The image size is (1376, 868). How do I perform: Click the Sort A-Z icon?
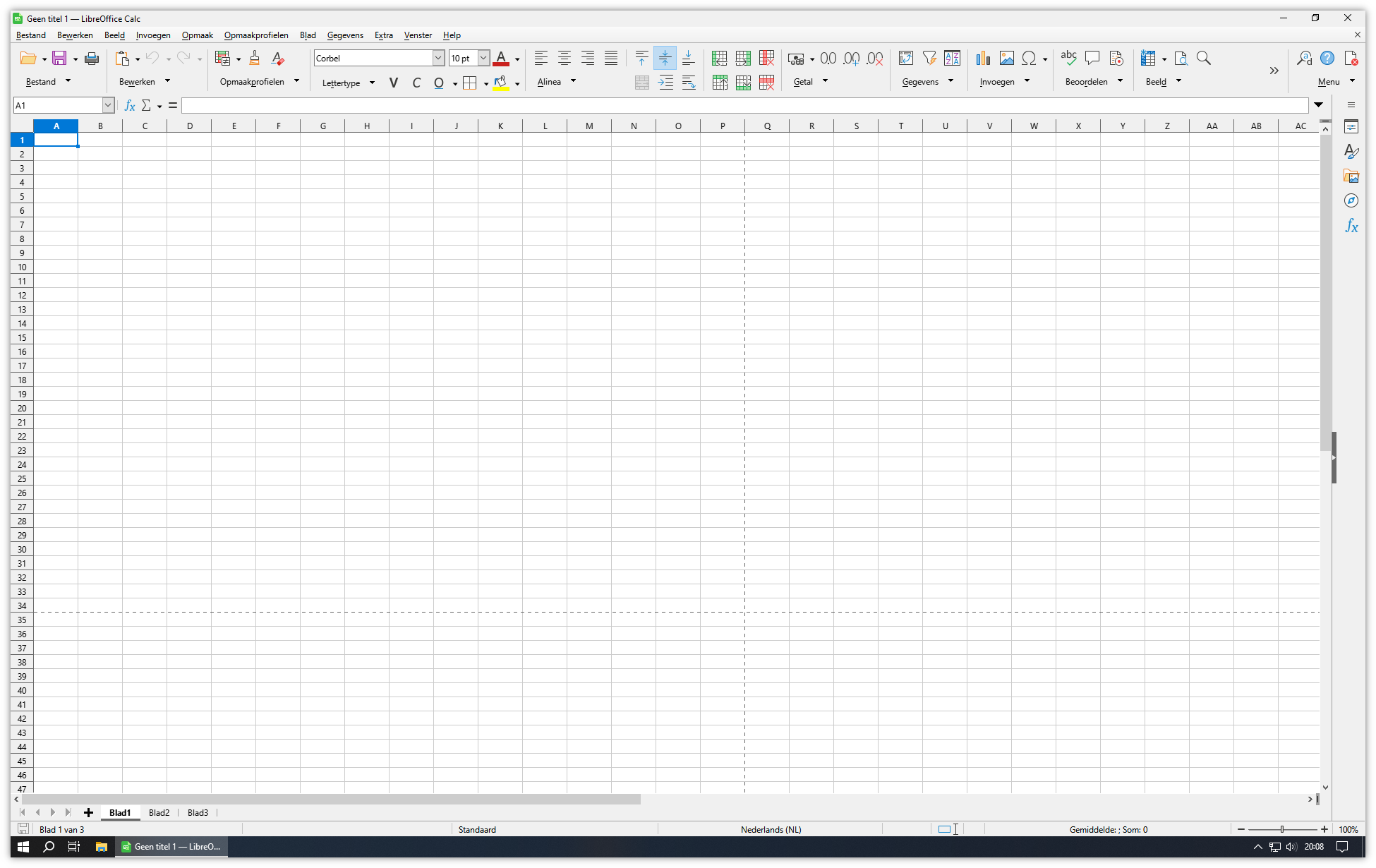pos(953,59)
